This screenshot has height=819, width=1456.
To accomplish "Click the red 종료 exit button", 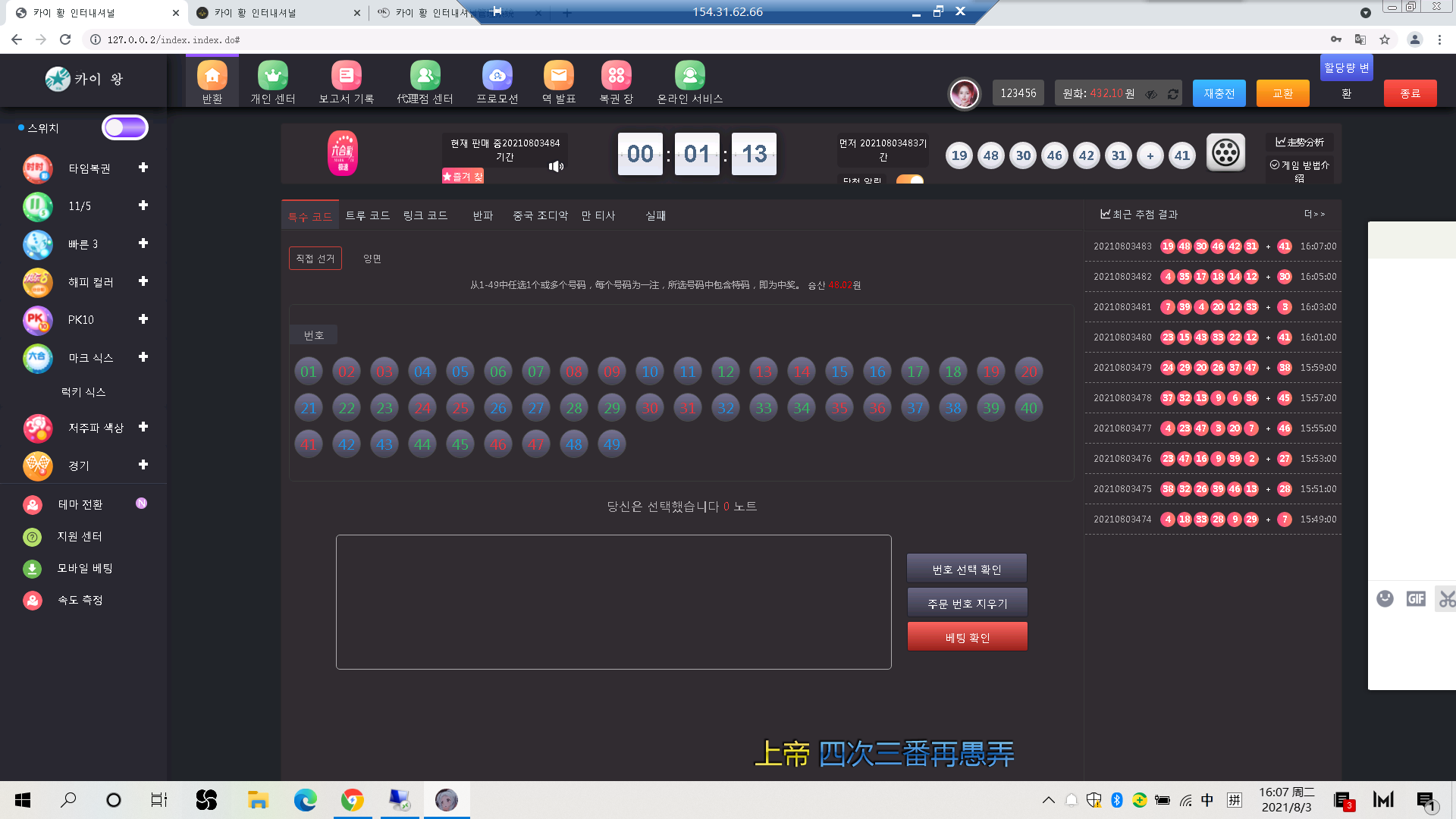I will (1410, 93).
